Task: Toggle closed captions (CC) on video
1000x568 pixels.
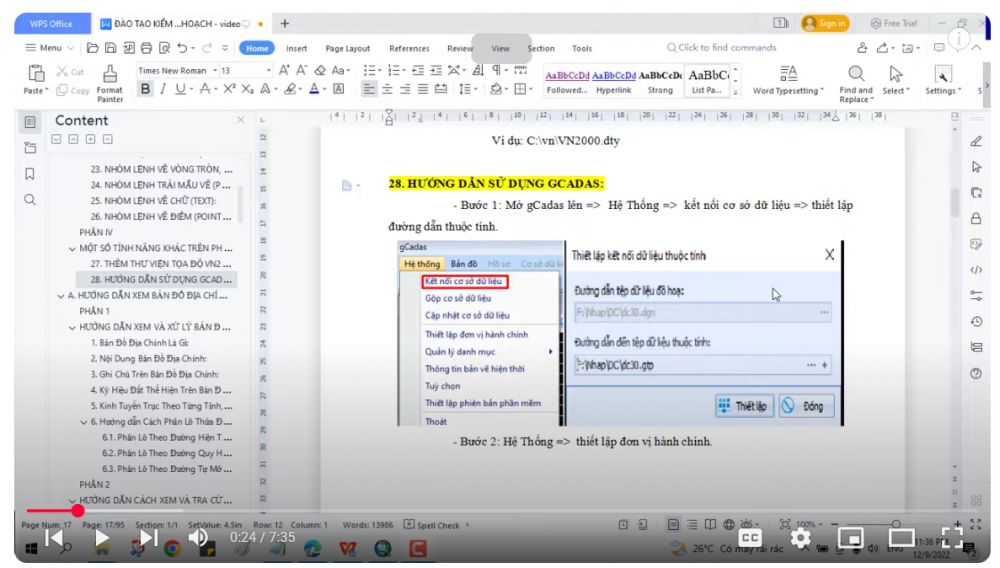Action: coord(750,538)
